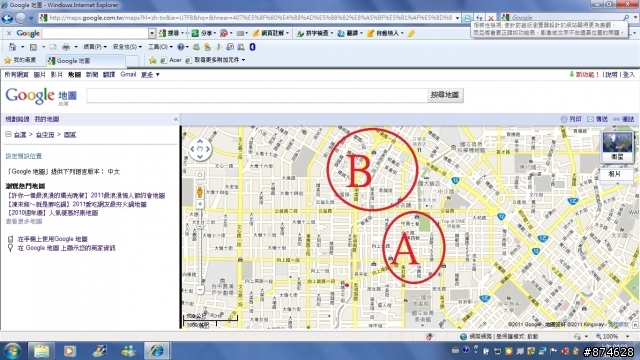The height and width of the screenshot is (360, 640).
Task: Select the Street View pegman icon
Action: [200, 191]
